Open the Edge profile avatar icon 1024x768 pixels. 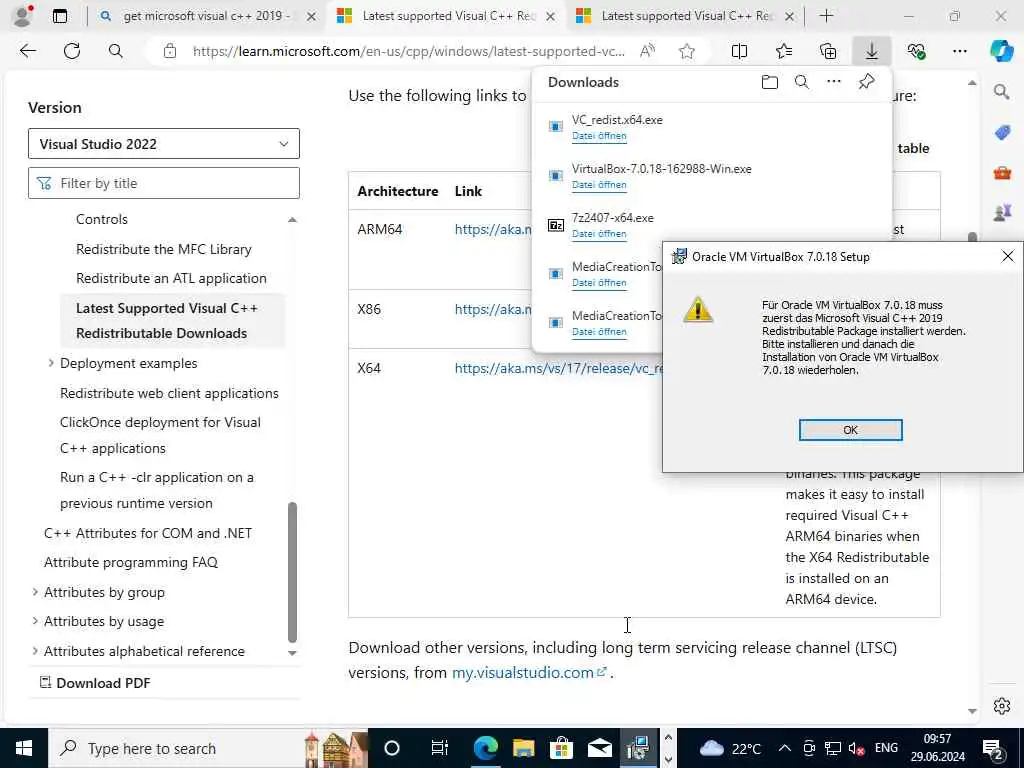[22, 16]
